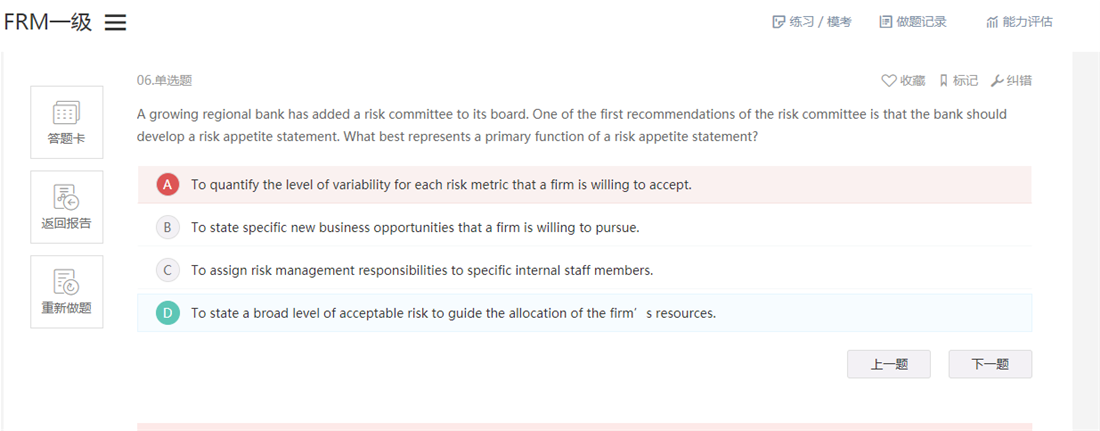Open the 能力评估 menu item
The width and height of the screenshot is (1100, 431).
click(x=1019, y=22)
